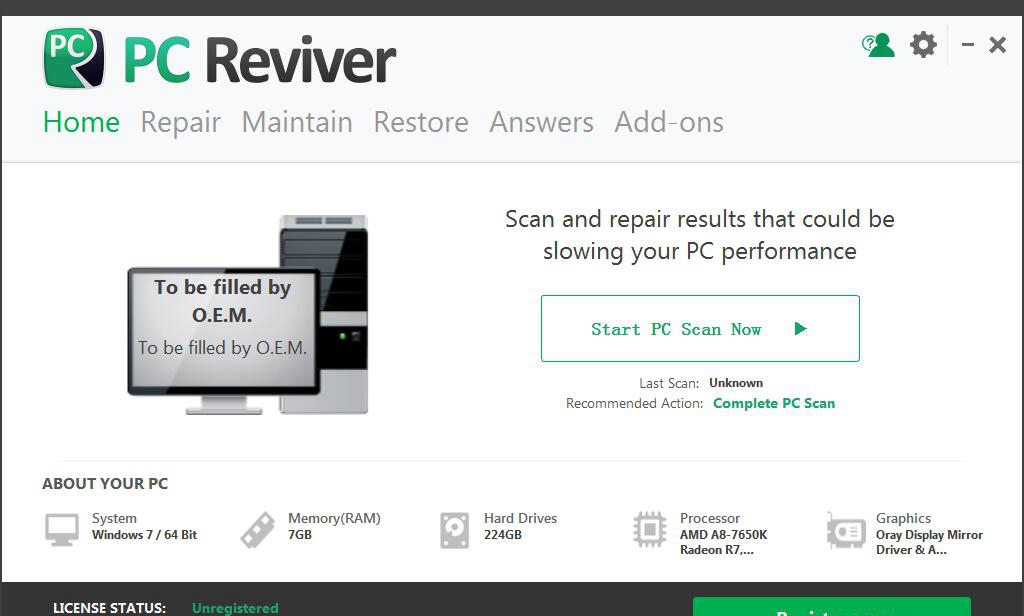Click the 'Last Scan:' label
The image size is (1024, 616).
(x=669, y=383)
